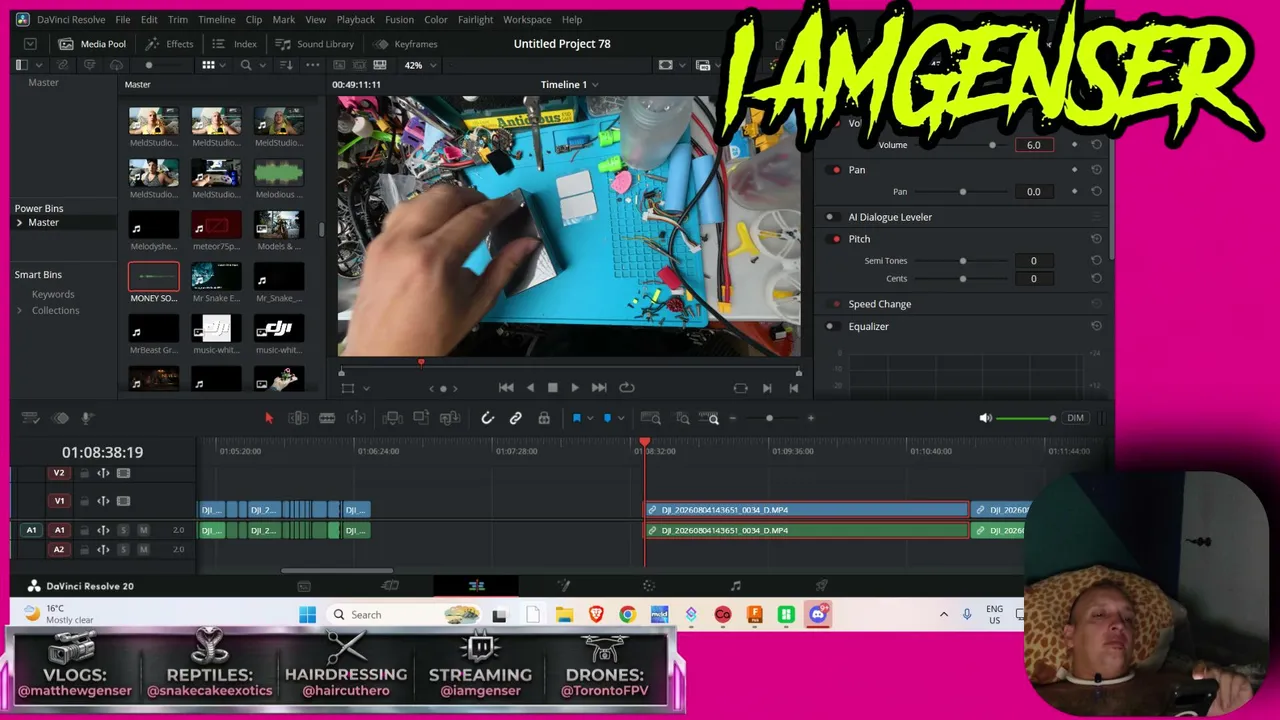Click the timeline speaker mute icon
This screenshot has width=1280, height=720.
click(985, 418)
